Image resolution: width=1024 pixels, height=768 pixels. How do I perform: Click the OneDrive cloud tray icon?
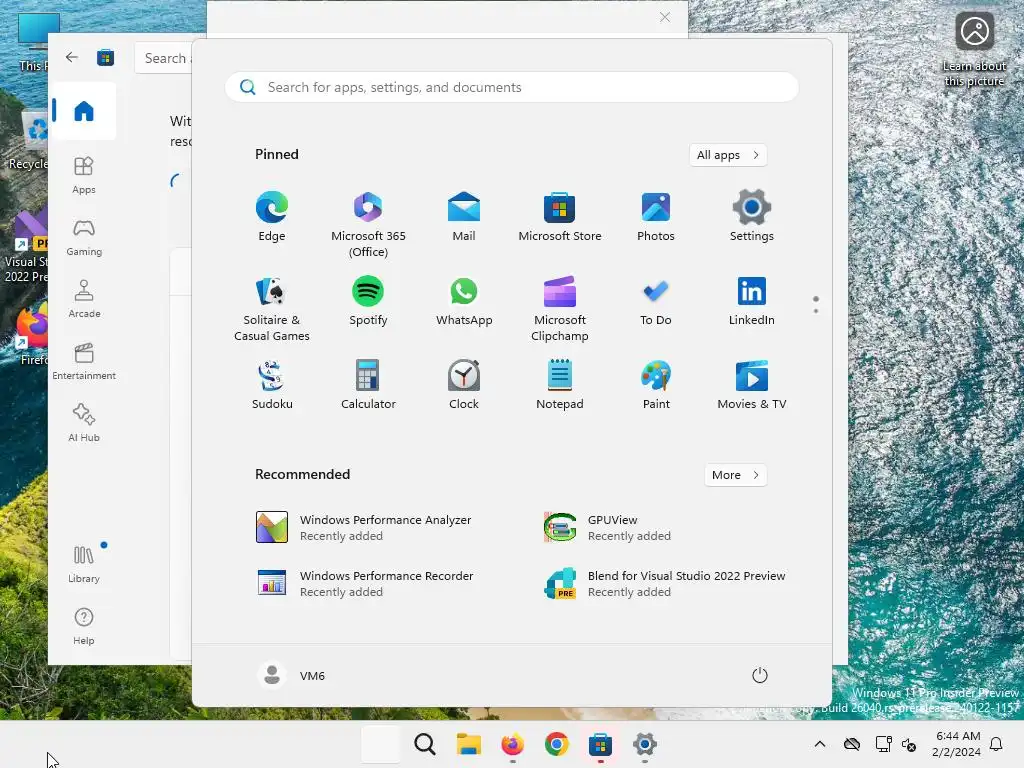click(852, 744)
